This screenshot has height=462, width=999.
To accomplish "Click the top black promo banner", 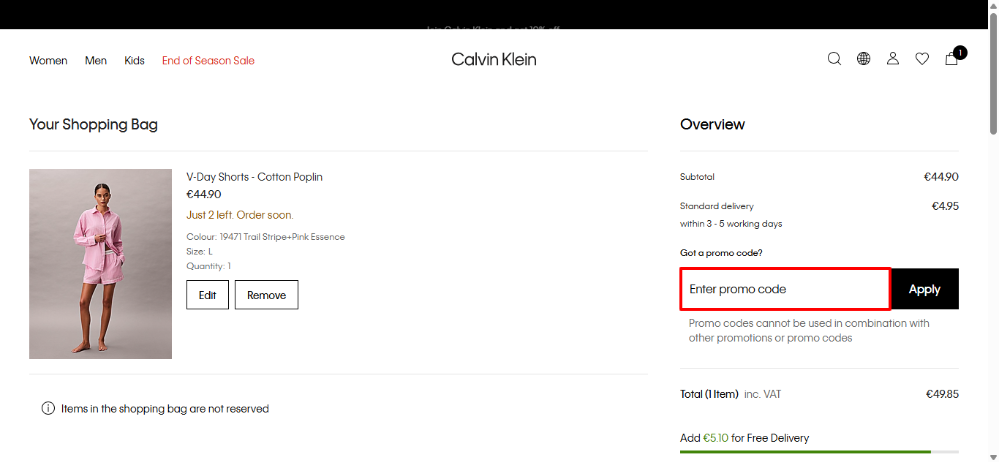I will pos(494,15).
